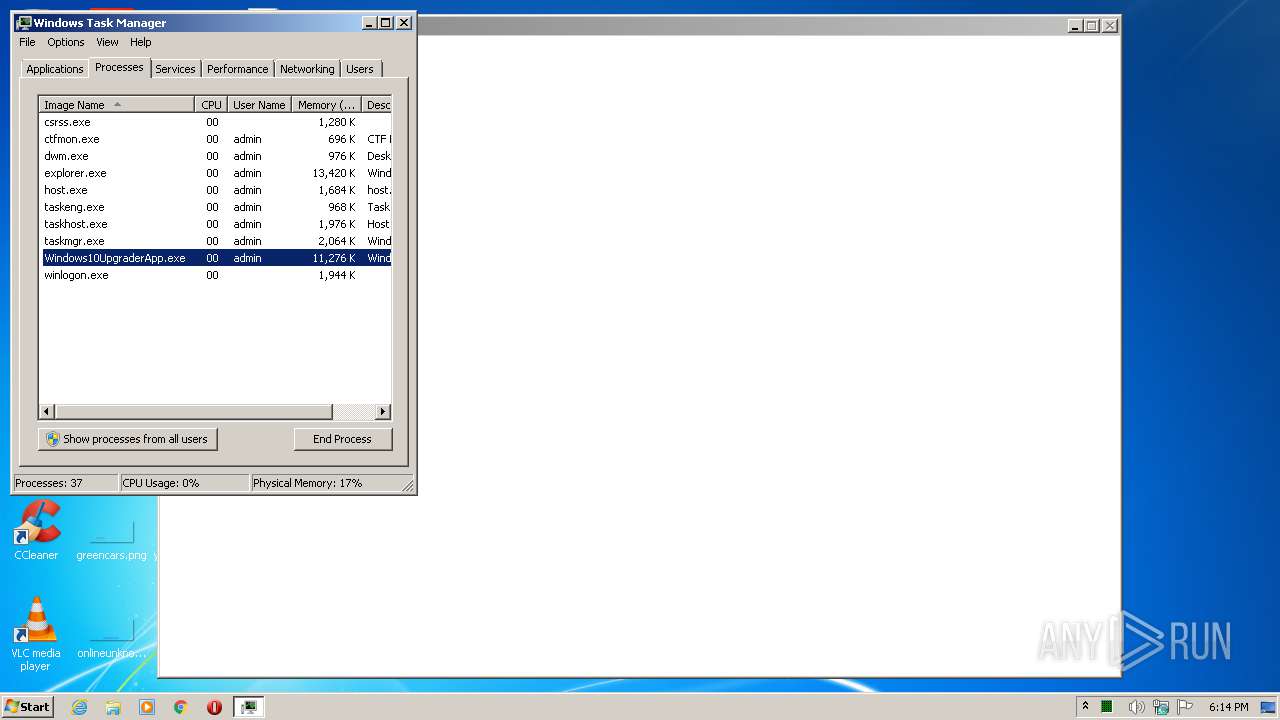The width and height of the screenshot is (1280, 720).
Task: Switch to the Performance tab
Action: tap(237, 69)
